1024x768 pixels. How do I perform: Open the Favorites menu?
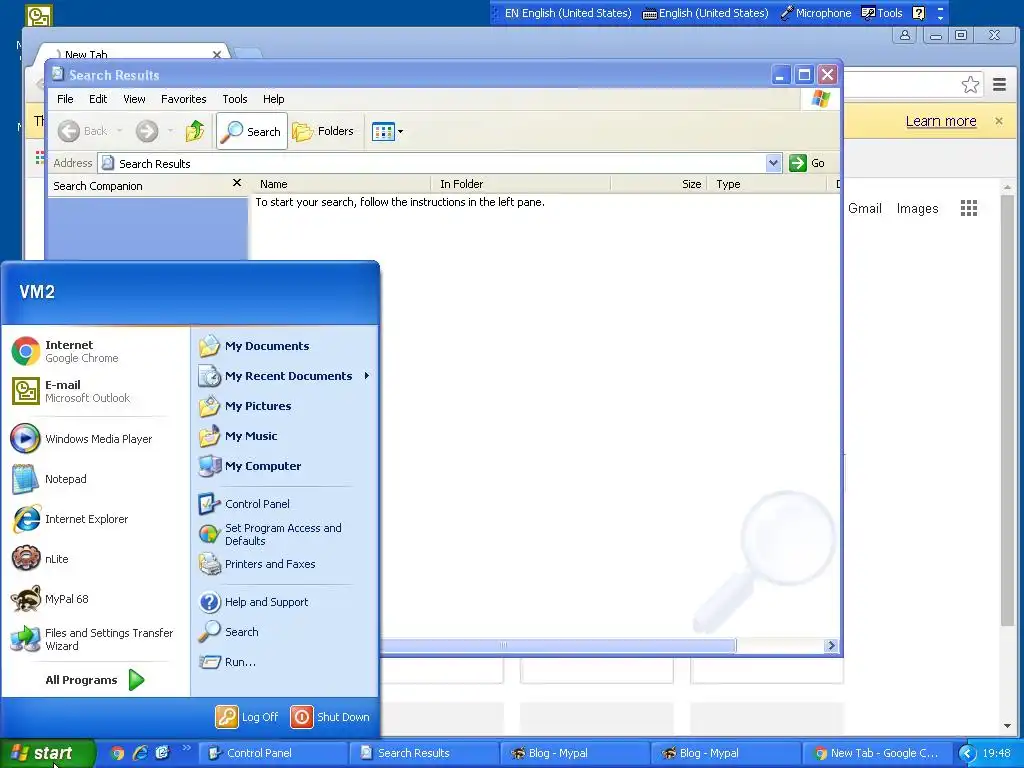(184, 99)
